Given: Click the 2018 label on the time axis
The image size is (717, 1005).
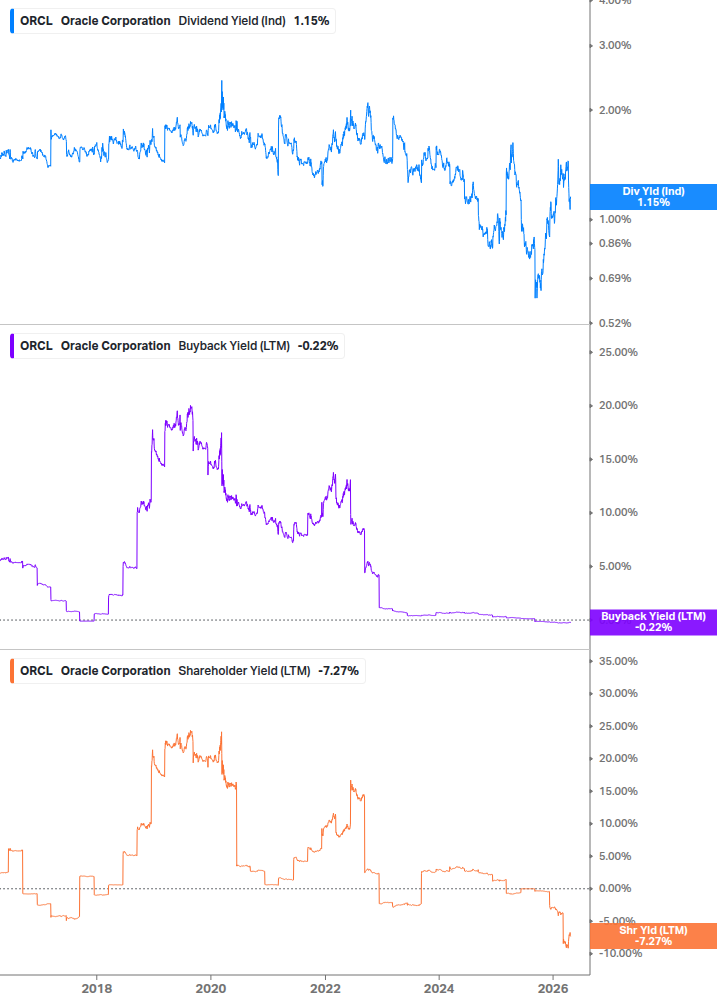Looking at the screenshot, I should [97, 988].
